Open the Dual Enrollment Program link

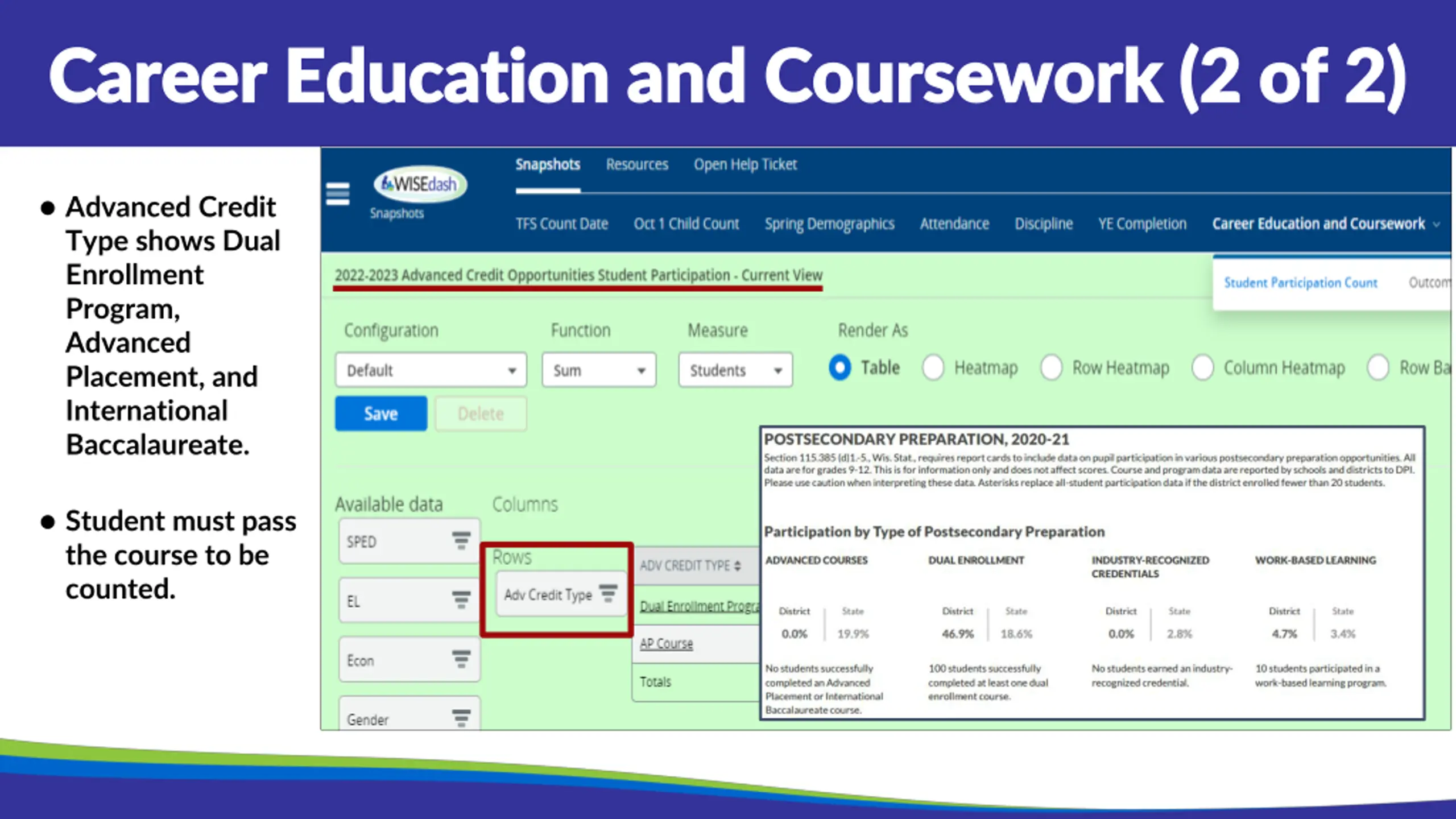(x=698, y=606)
